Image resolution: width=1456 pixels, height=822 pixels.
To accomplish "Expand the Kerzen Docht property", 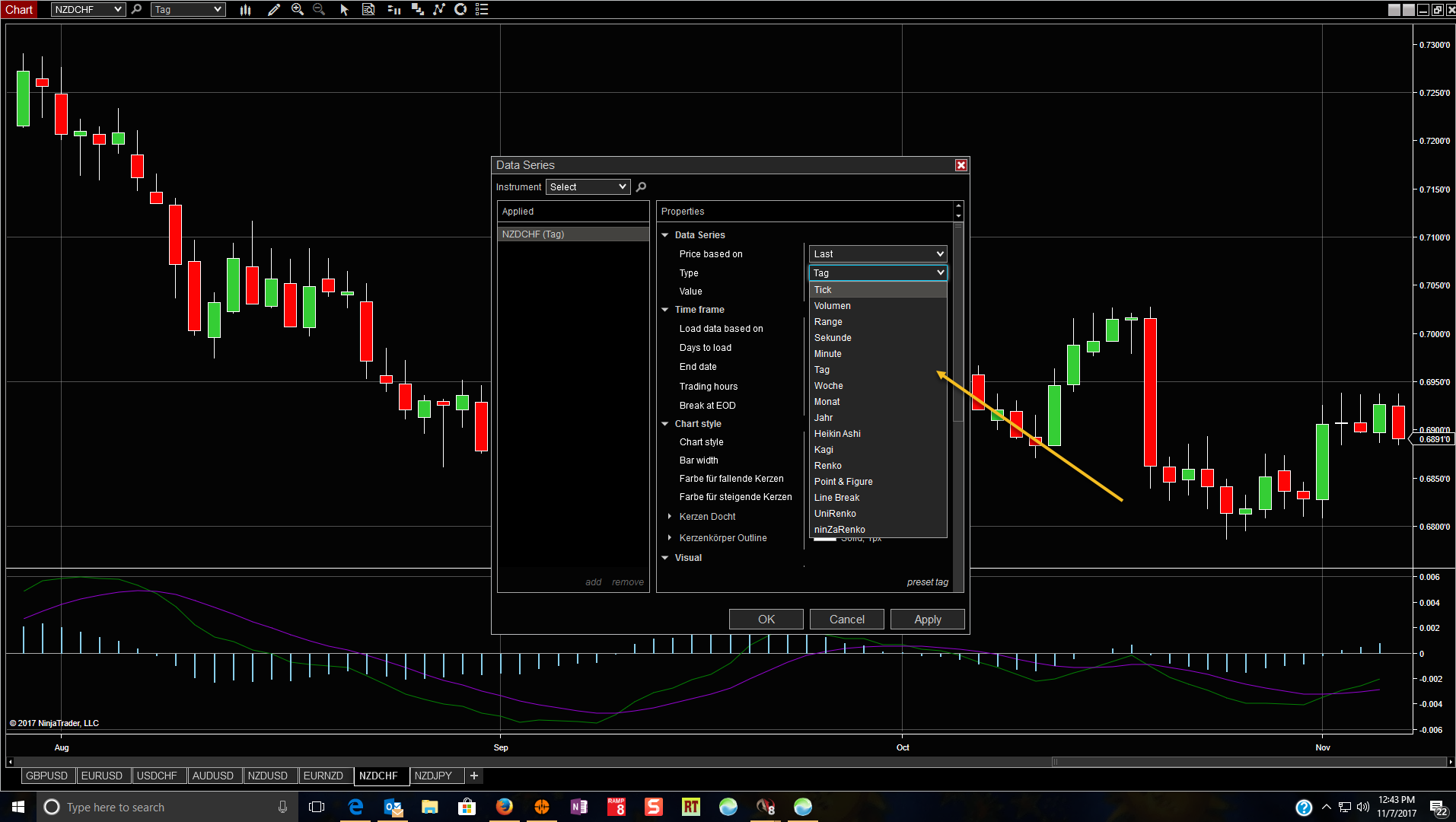I will [x=670, y=516].
